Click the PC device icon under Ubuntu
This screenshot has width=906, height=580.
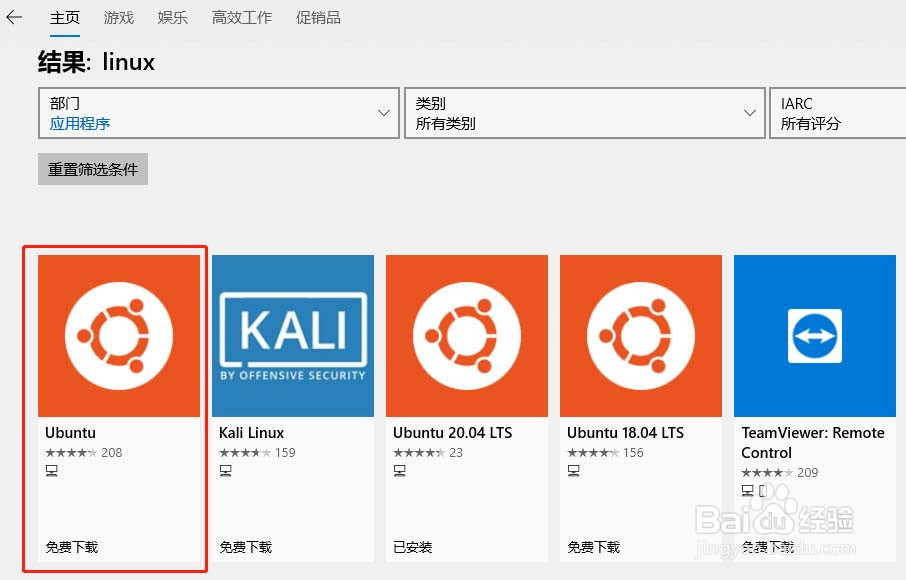click(51, 471)
